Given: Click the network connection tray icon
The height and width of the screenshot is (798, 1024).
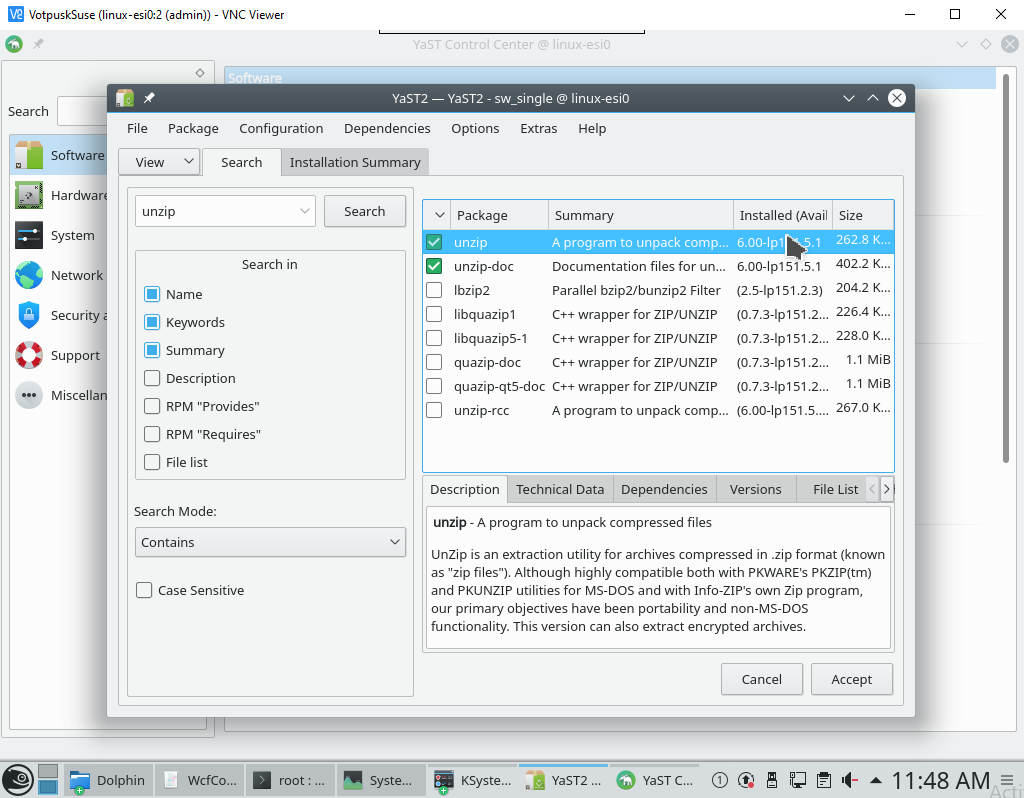Looking at the screenshot, I should click(797, 780).
